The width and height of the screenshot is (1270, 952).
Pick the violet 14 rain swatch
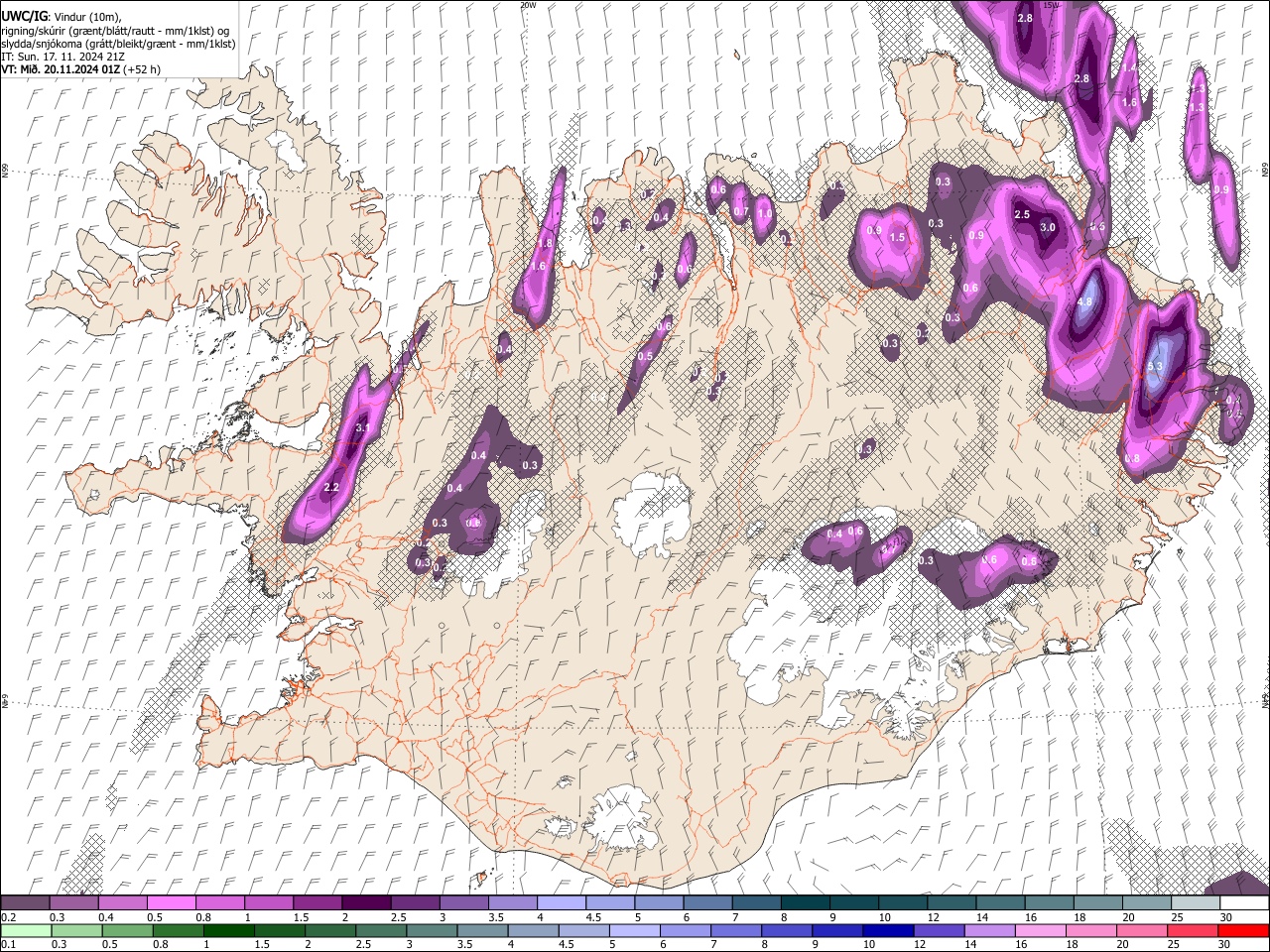click(x=989, y=930)
